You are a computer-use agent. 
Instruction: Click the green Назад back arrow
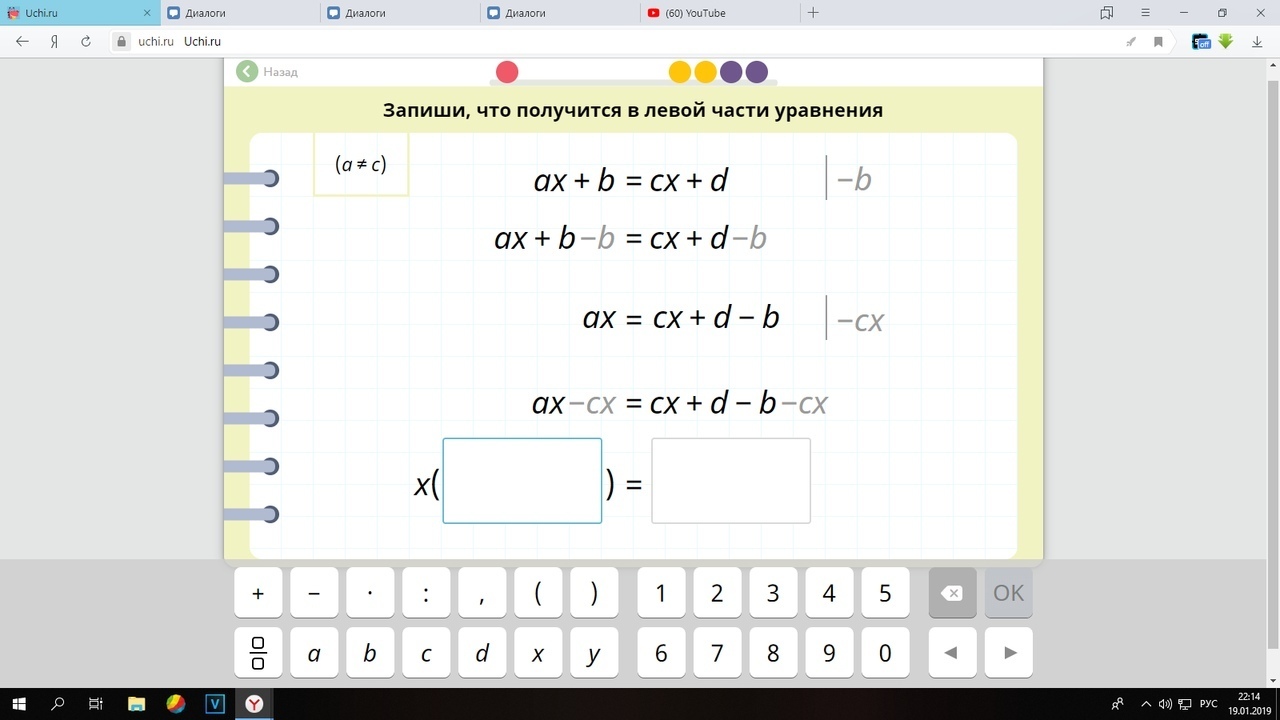click(247, 72)
